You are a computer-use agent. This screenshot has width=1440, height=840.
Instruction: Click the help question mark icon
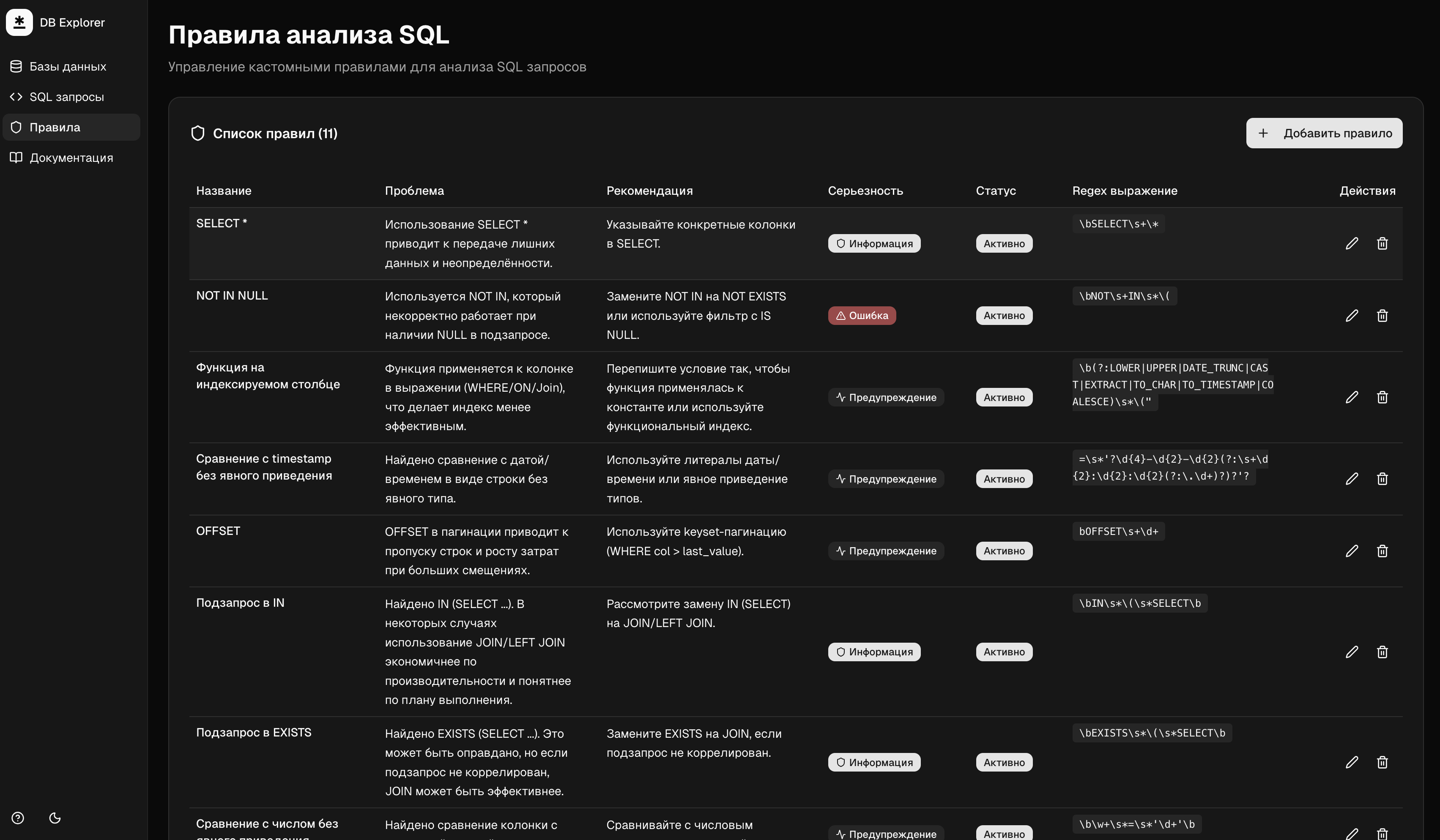click(x=18, y=818)
